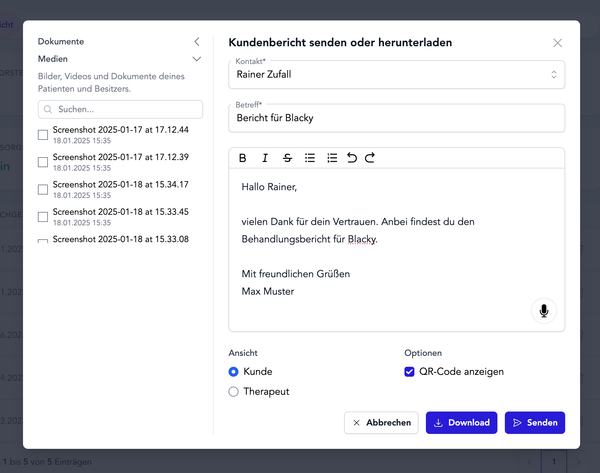Image resolution: width=600 pixels, height=473 pixels.
Task: Start voice dictation with microphone button
Action: pyautogui.click(x=544, y=311)
